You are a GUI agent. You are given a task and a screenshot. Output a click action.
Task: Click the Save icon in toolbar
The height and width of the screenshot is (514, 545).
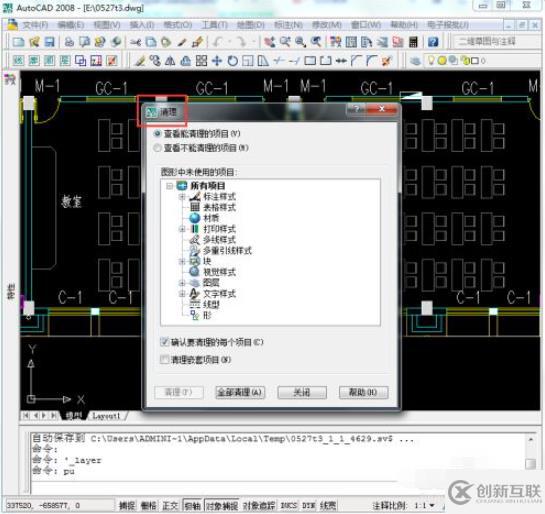50,42
